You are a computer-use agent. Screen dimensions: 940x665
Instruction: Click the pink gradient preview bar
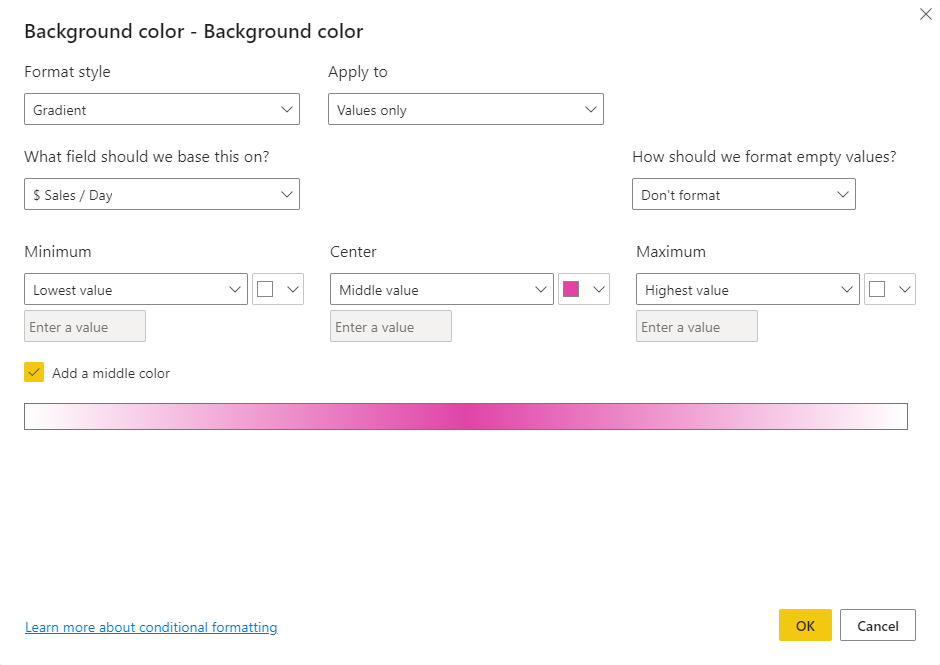click(x=466, y=417)
